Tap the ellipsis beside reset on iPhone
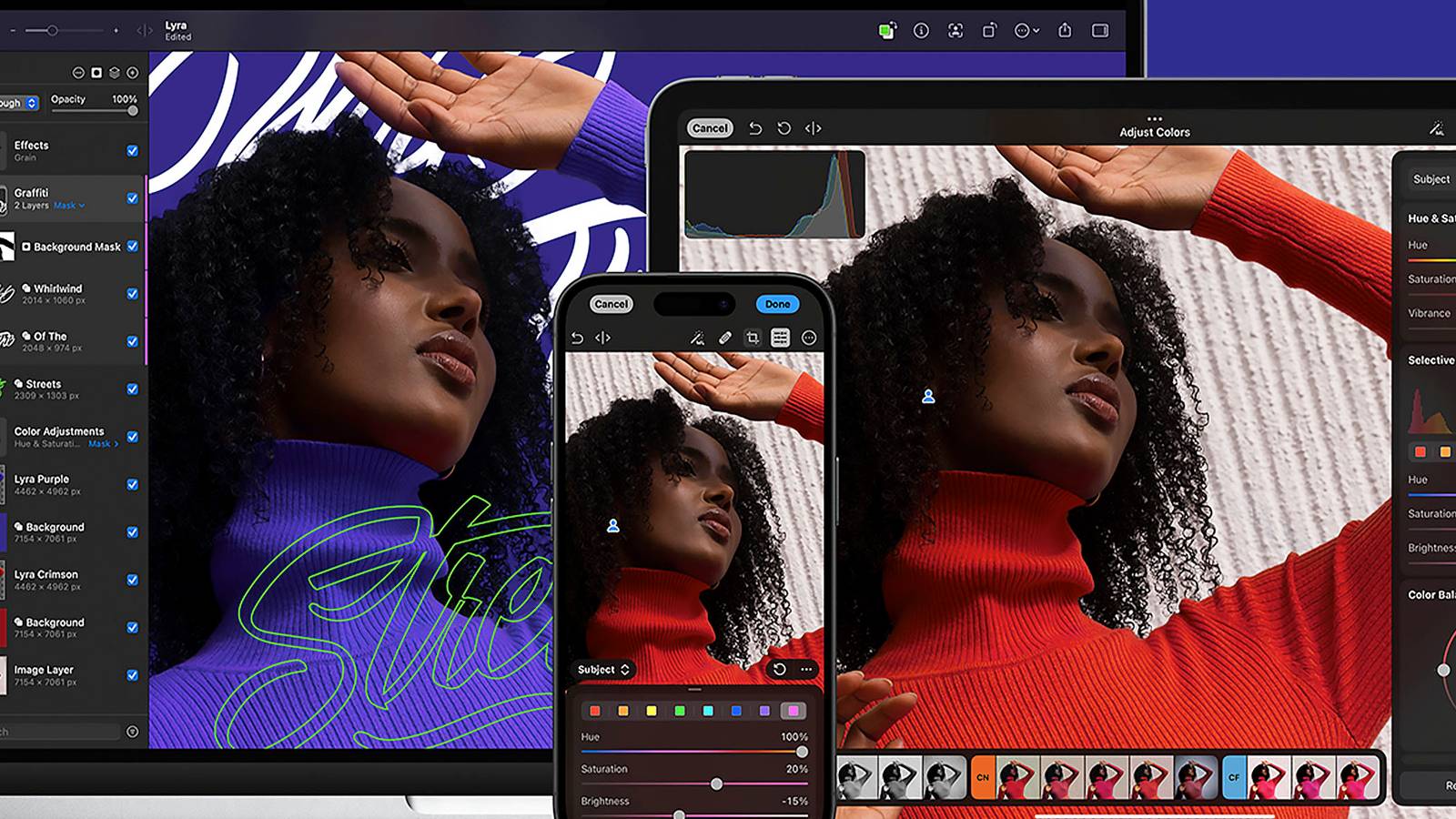 [x=806, y=670]
